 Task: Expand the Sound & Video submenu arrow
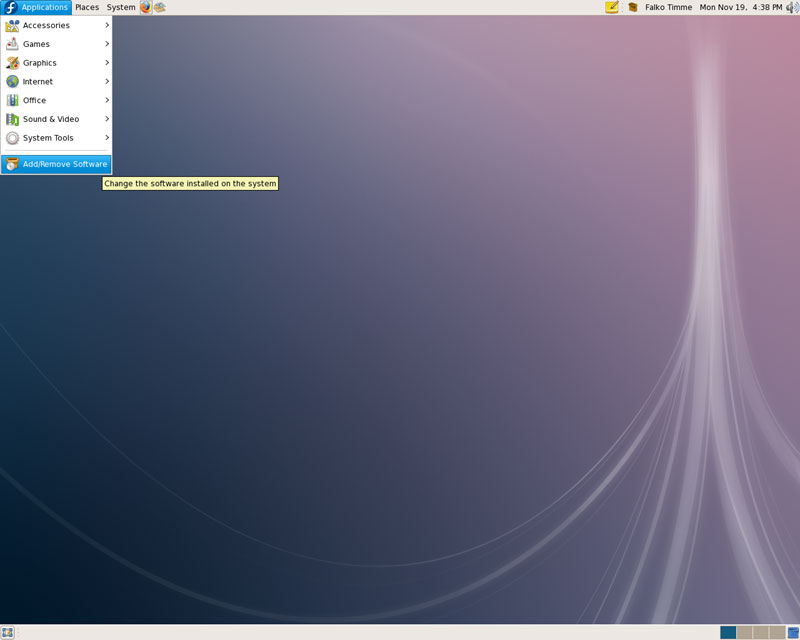pyautogui.click(x=107, y=118)
